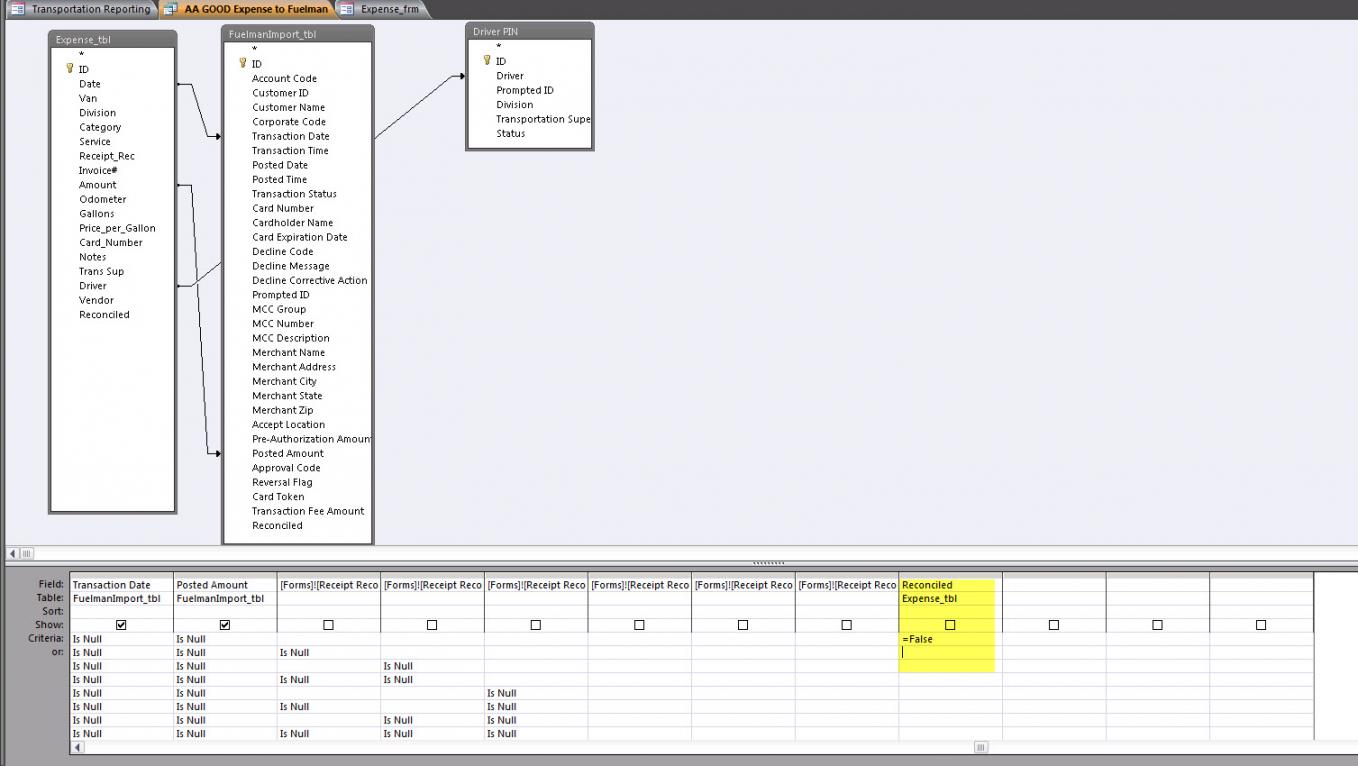Toggle Show checkbox for Posted Amount column

225,625
